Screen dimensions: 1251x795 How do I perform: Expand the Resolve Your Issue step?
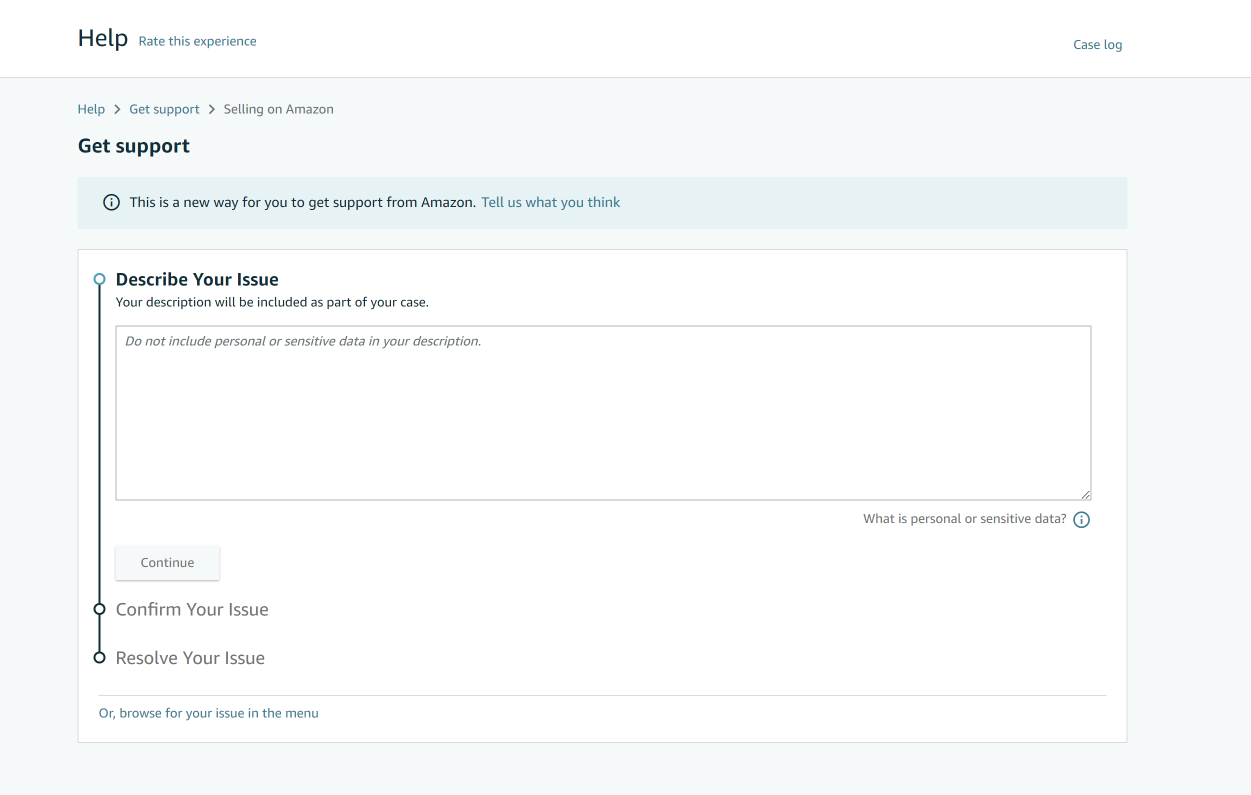(190, 658)
